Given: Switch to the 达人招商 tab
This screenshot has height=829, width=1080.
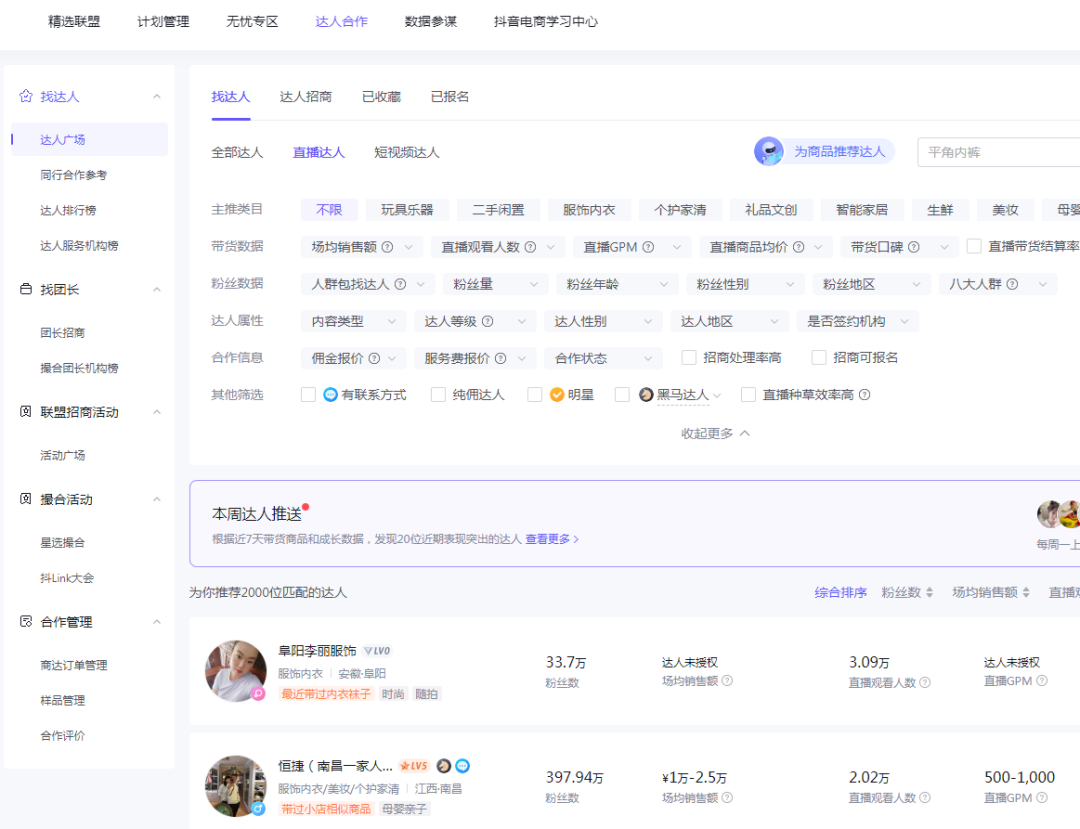Looking at the screenshot, I should click(306, 96).
